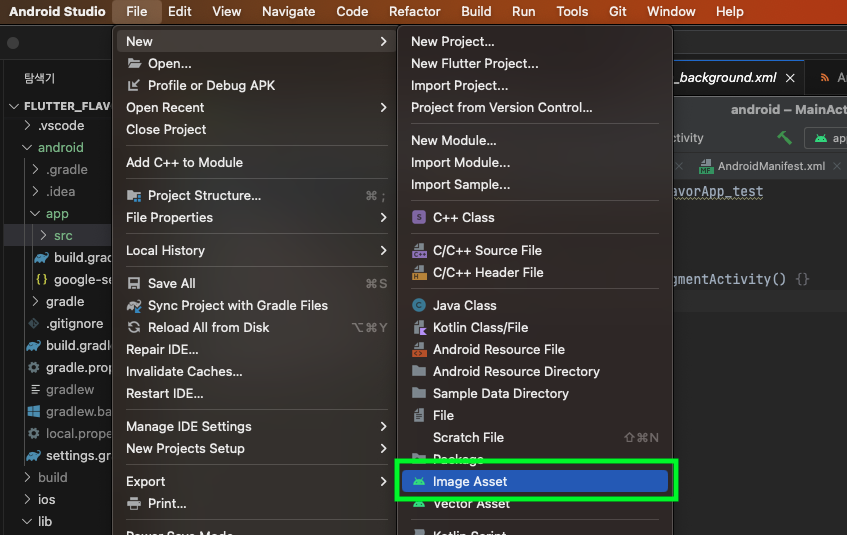Click the Sync Project with Gradle Files icon
This screenshot has height=535, width=847.
click(134, 305)
